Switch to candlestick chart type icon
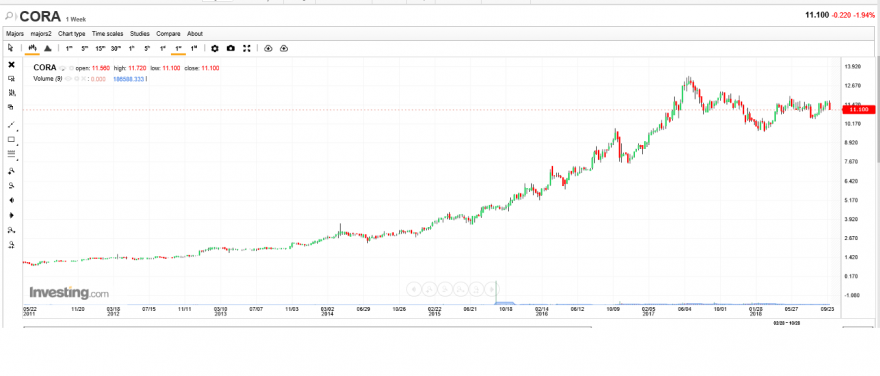Screen dimensions: 880x376 click(32, 48)
